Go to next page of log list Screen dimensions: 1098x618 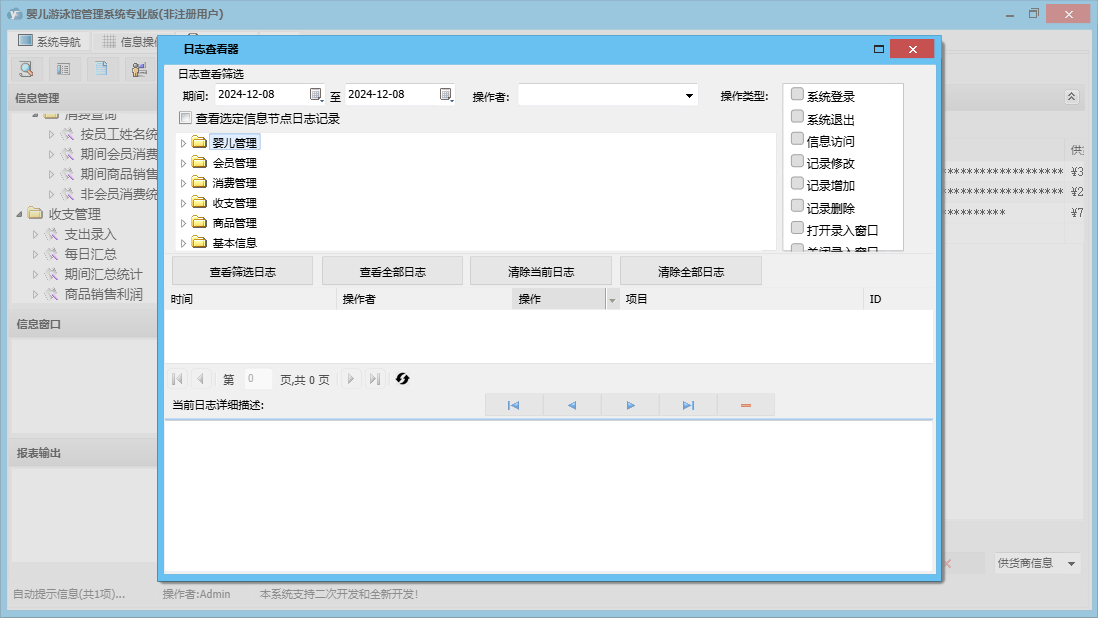click(x=351, y=379)
